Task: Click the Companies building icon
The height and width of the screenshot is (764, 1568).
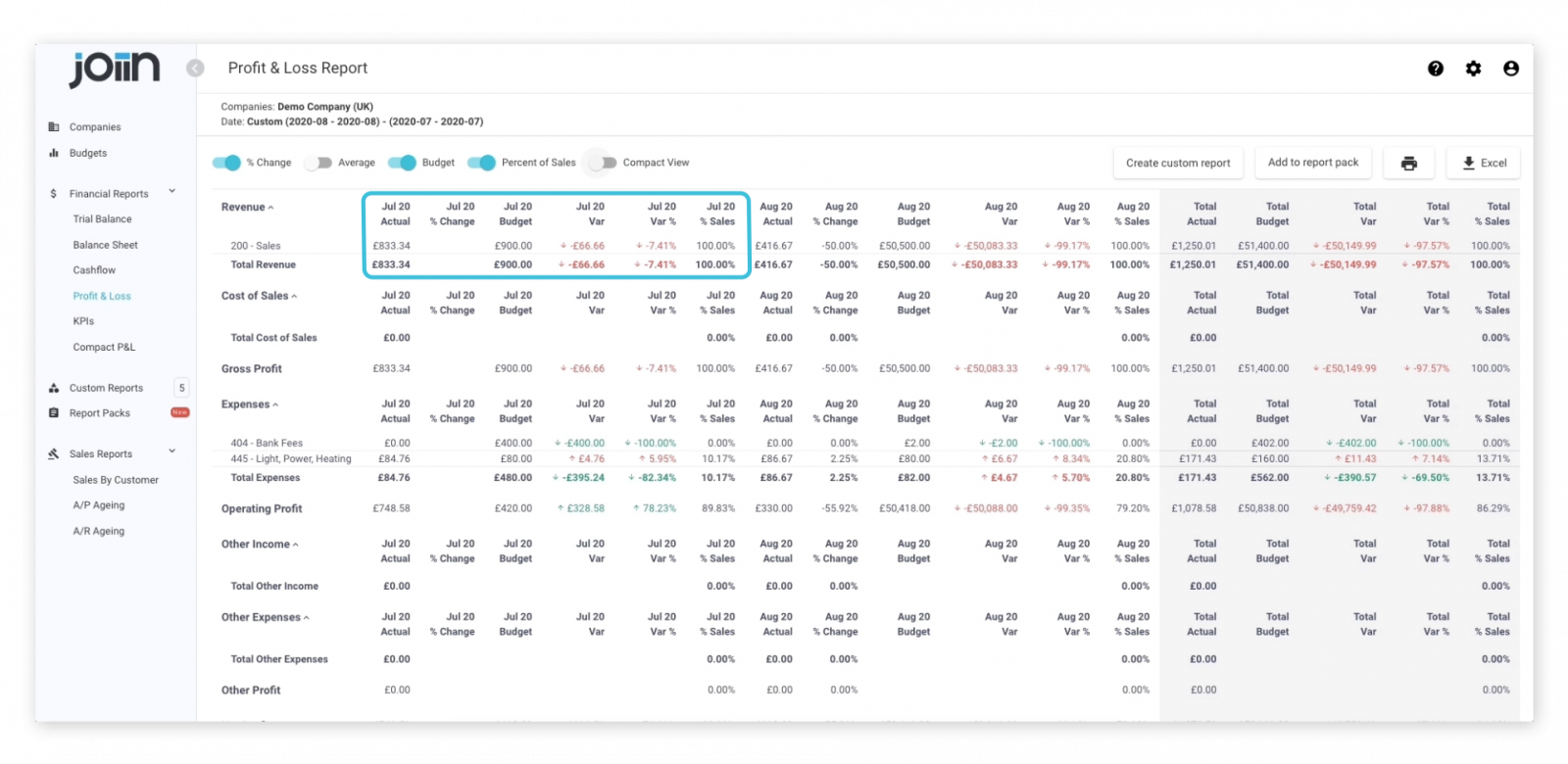Action: (54, 127)
